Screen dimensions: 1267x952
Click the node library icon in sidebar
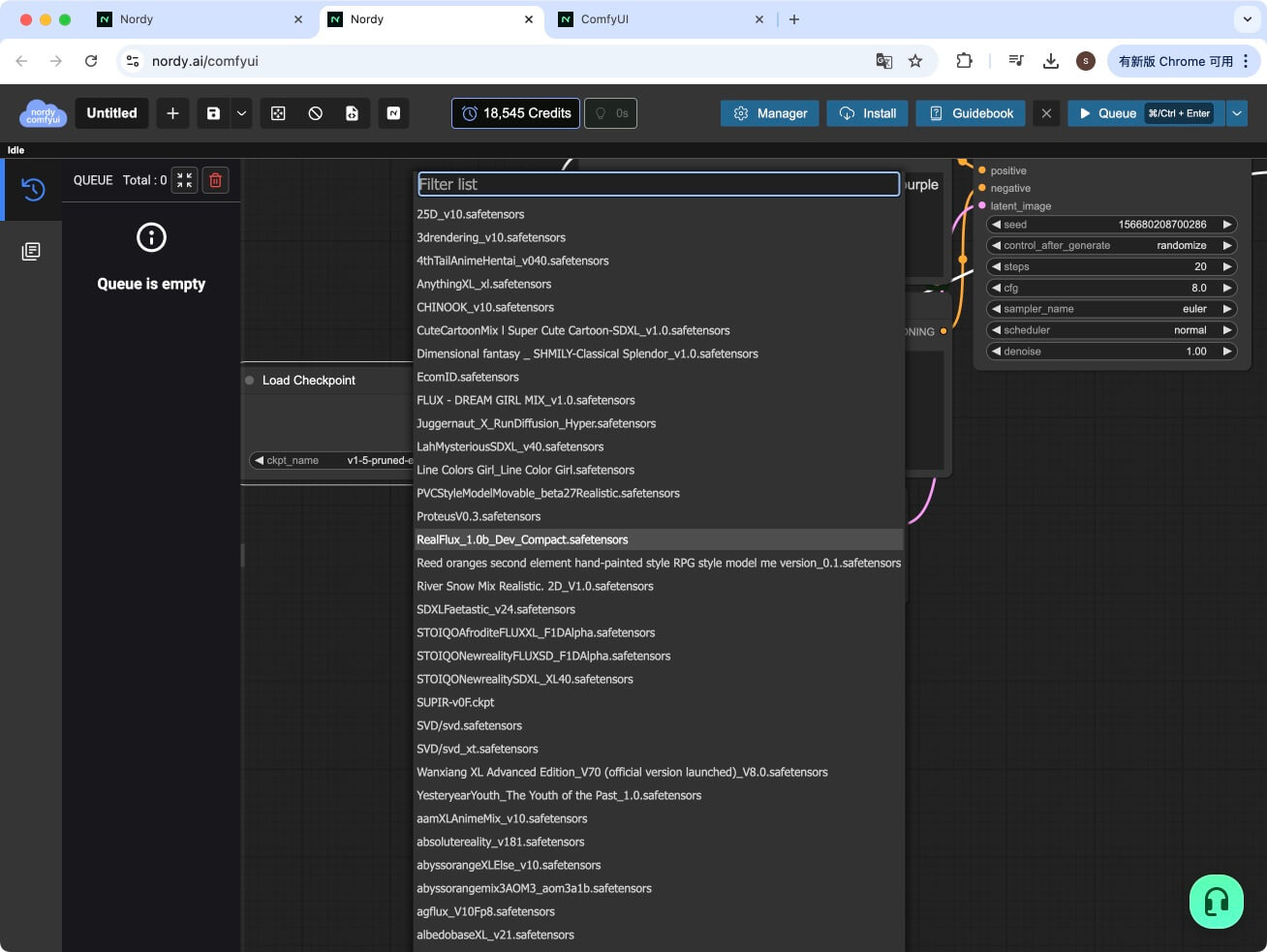(x=31, y=252)
